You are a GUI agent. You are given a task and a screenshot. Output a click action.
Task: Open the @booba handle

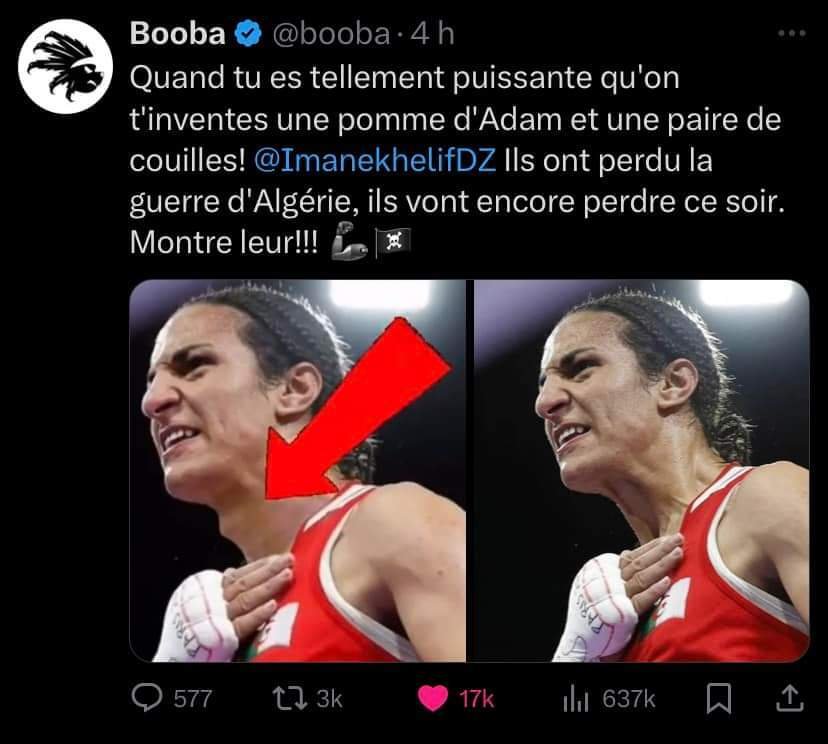pos(331,34)
